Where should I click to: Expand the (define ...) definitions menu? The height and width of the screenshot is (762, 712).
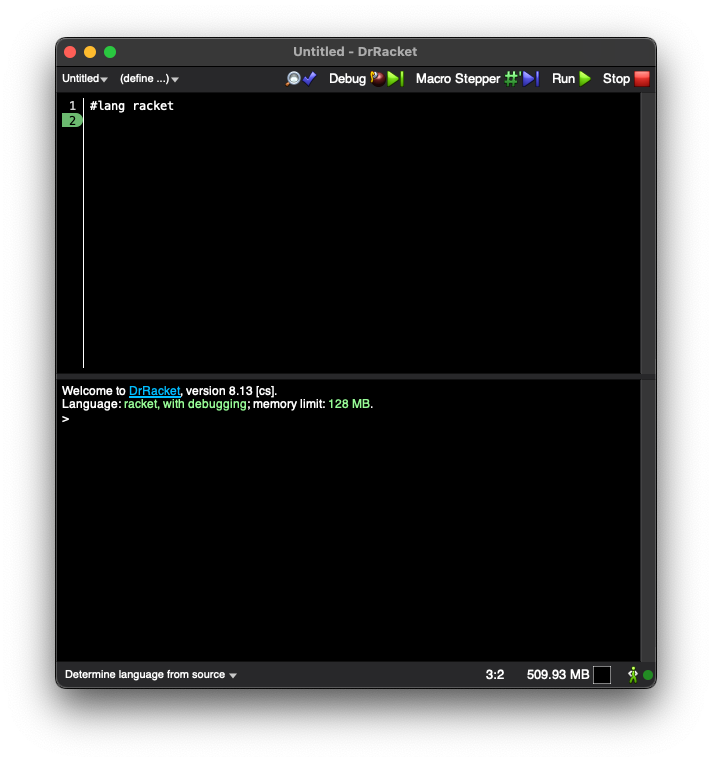(149, 78)
